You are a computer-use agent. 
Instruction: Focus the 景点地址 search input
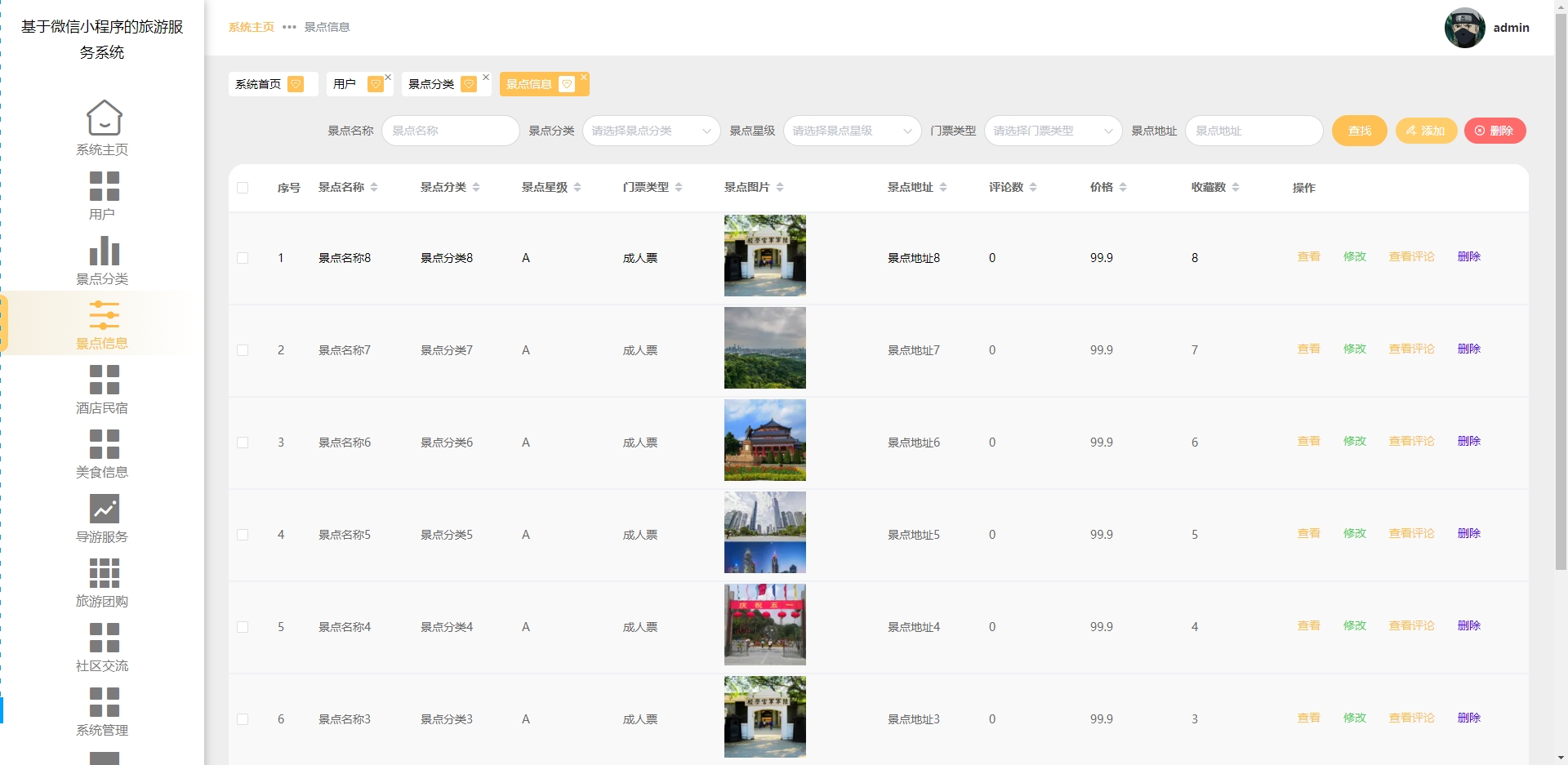tap(1254, 131)
